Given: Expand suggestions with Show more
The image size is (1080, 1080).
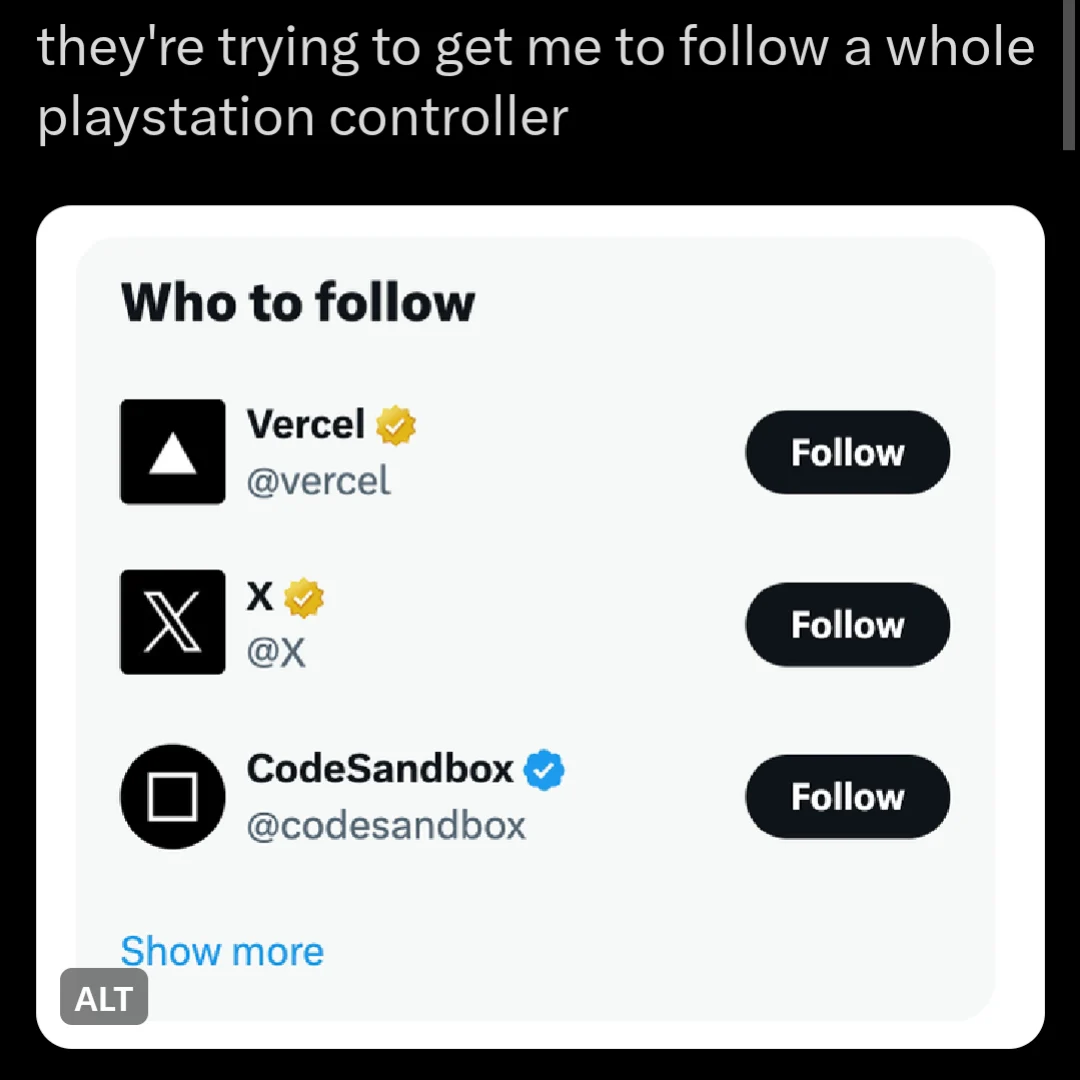Looking at the screenshot, I should pos(222,951).
